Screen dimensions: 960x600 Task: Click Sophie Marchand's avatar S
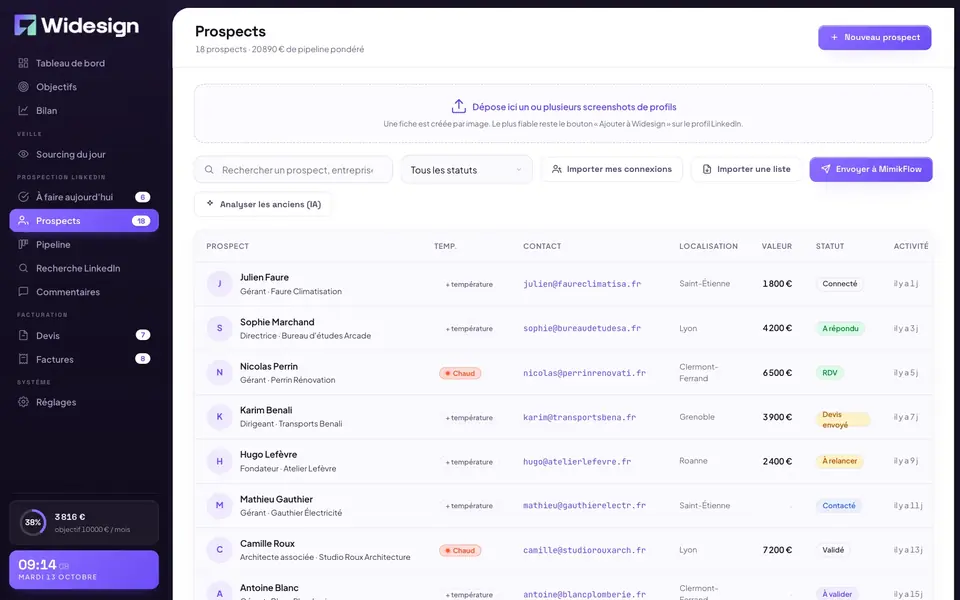219,328
